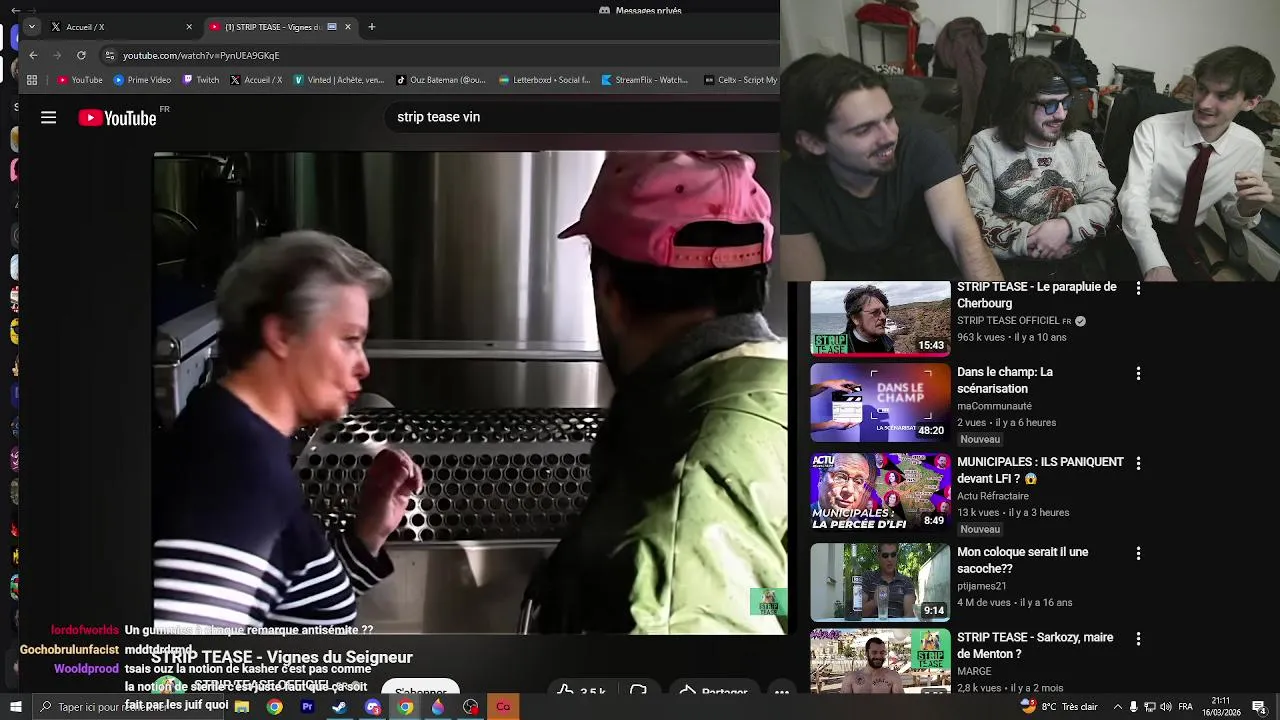
Task: Open the apps grid icon in bookmarks bar
Action: coord(32,80)
